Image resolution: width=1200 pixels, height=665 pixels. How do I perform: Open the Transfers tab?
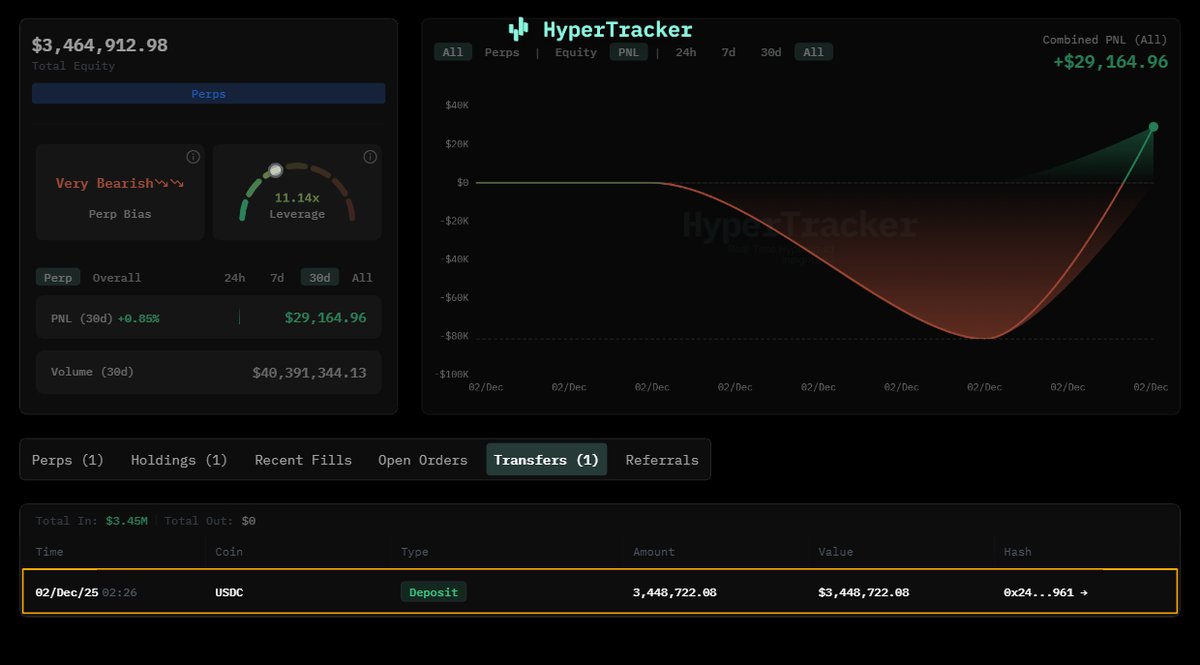point(546,459)
